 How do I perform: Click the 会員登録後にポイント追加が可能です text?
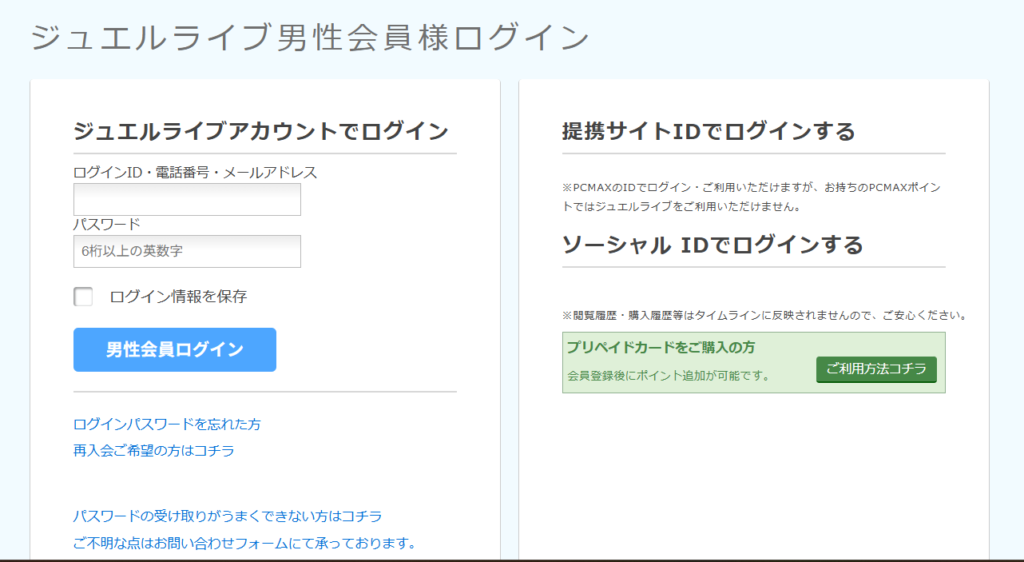coord(668,376)
